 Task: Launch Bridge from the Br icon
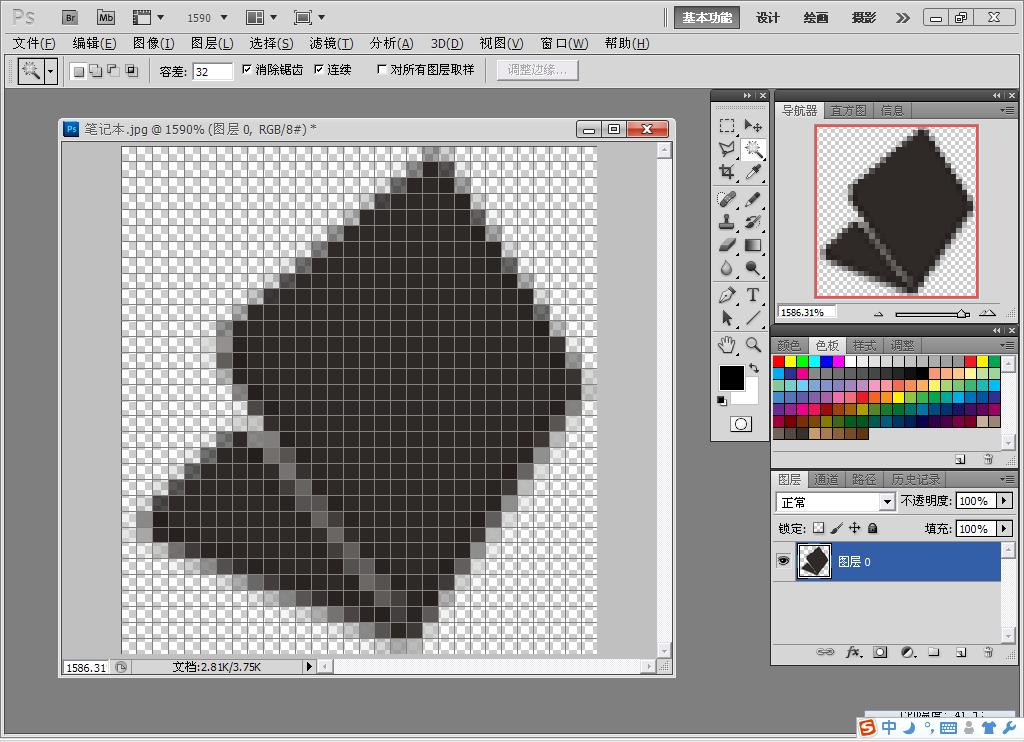(70, 18)
